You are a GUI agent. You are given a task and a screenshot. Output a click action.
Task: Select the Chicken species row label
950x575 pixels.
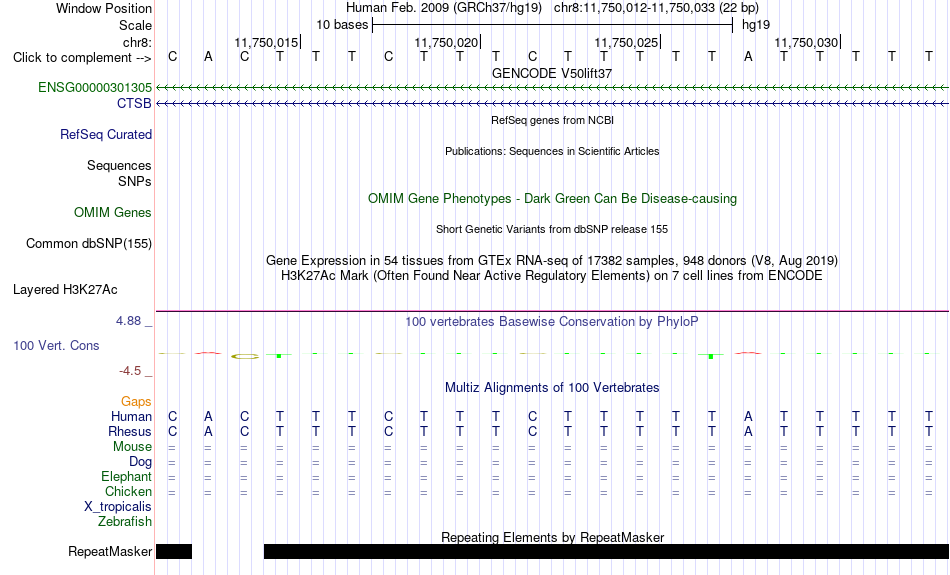(128, 491)
